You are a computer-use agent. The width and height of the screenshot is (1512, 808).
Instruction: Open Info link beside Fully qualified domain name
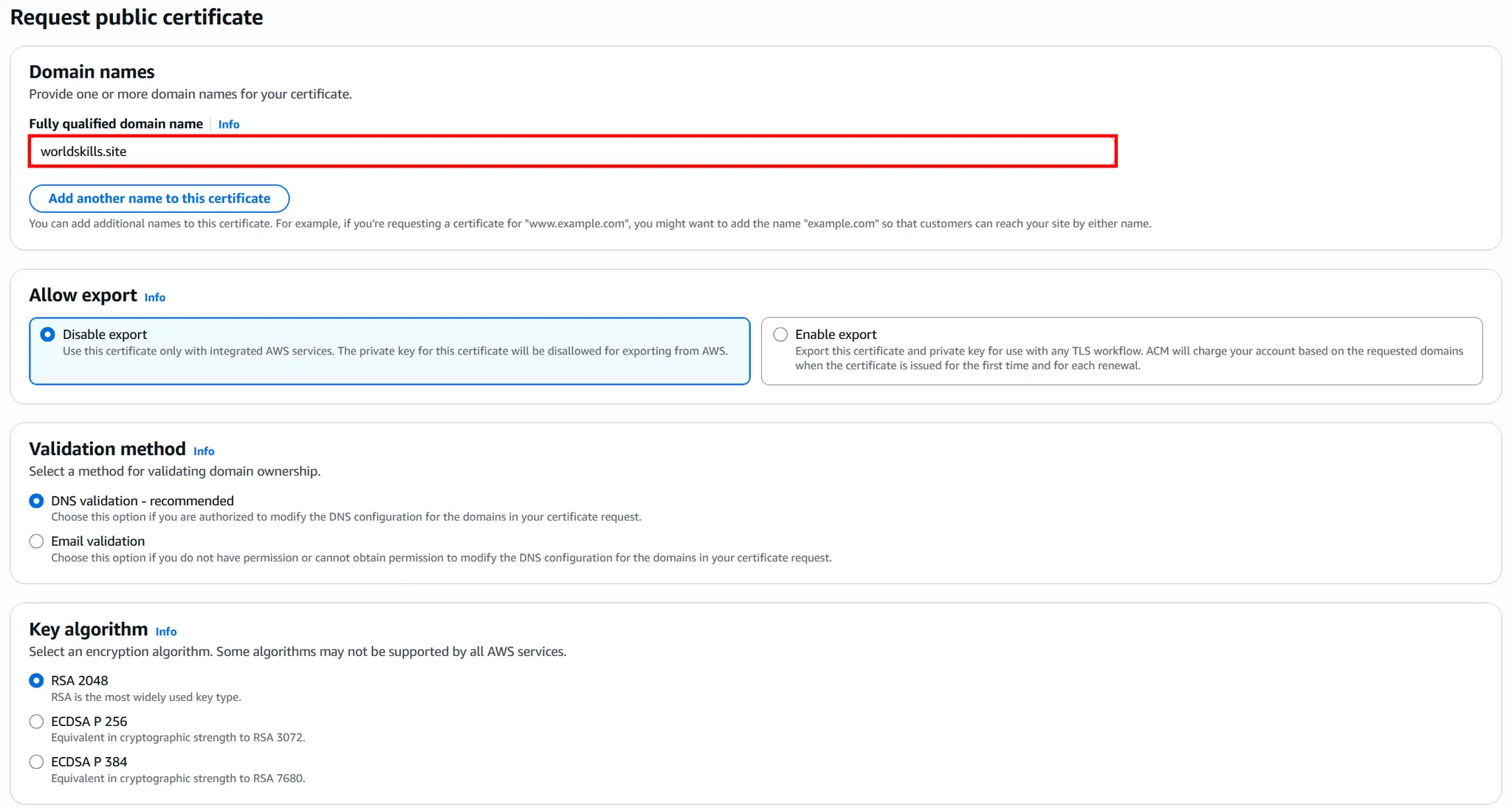click(229, 124)
